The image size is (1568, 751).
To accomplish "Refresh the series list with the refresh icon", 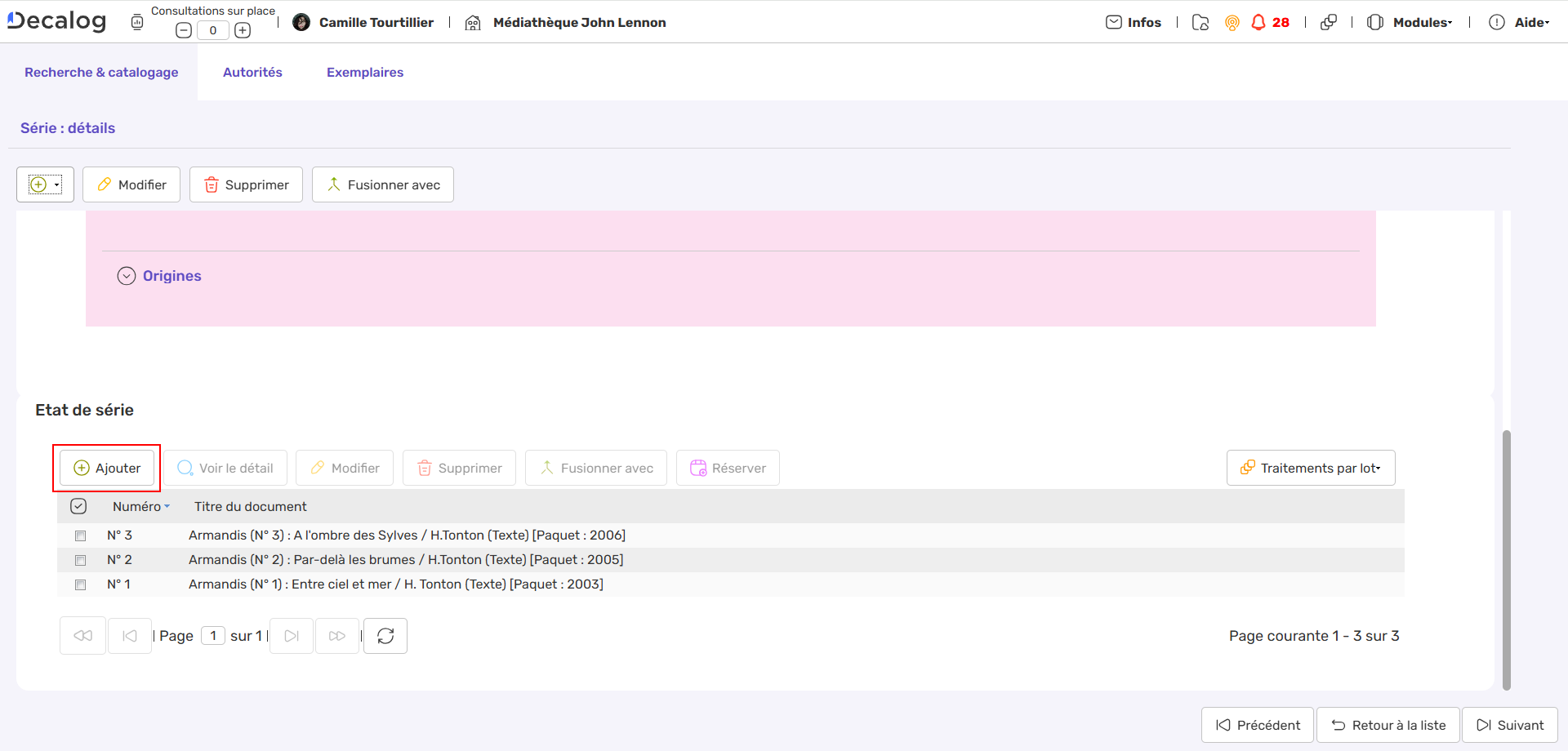I will coord(385,635).
